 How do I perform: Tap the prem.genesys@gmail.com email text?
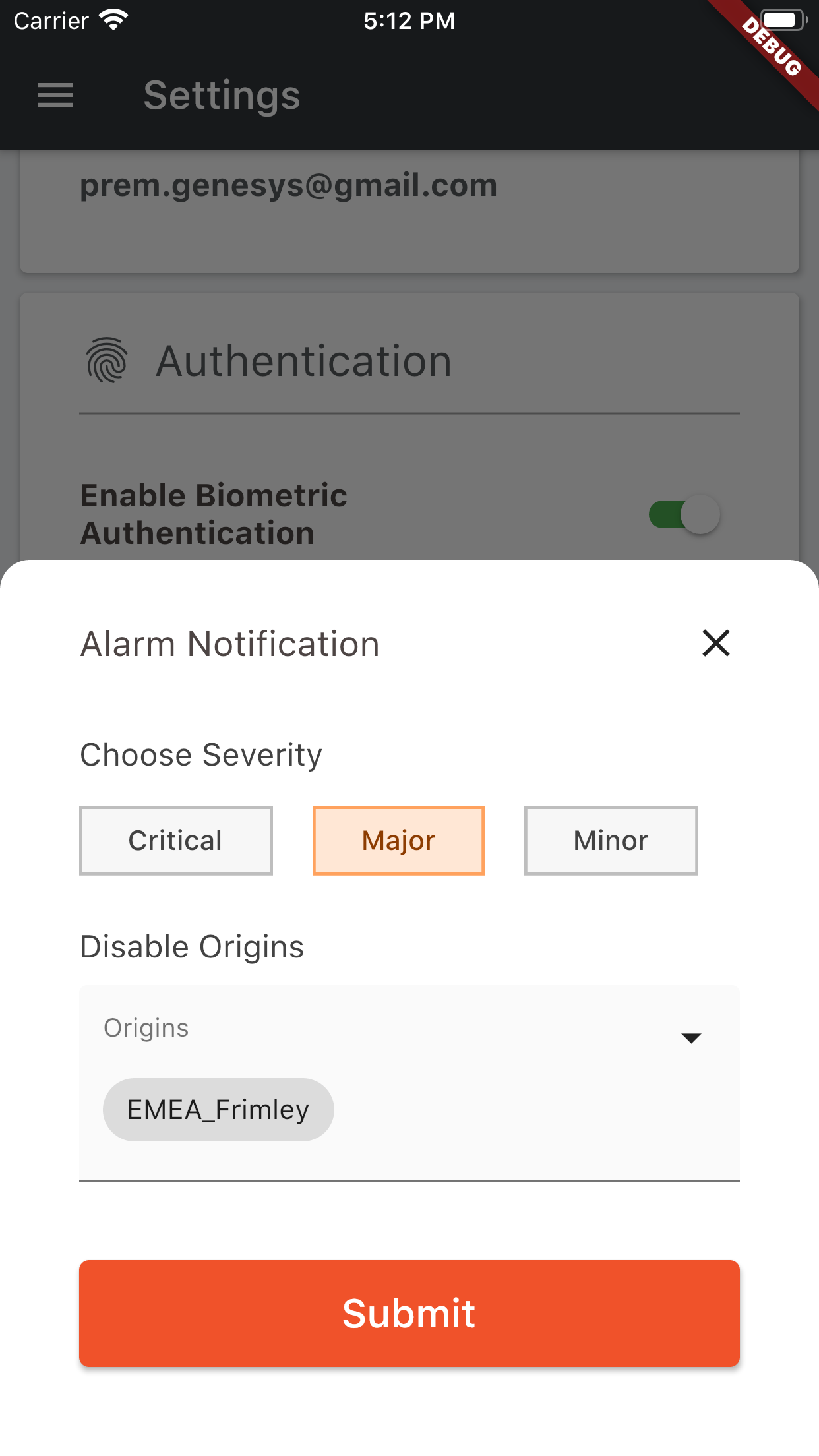tap(288, 185)
